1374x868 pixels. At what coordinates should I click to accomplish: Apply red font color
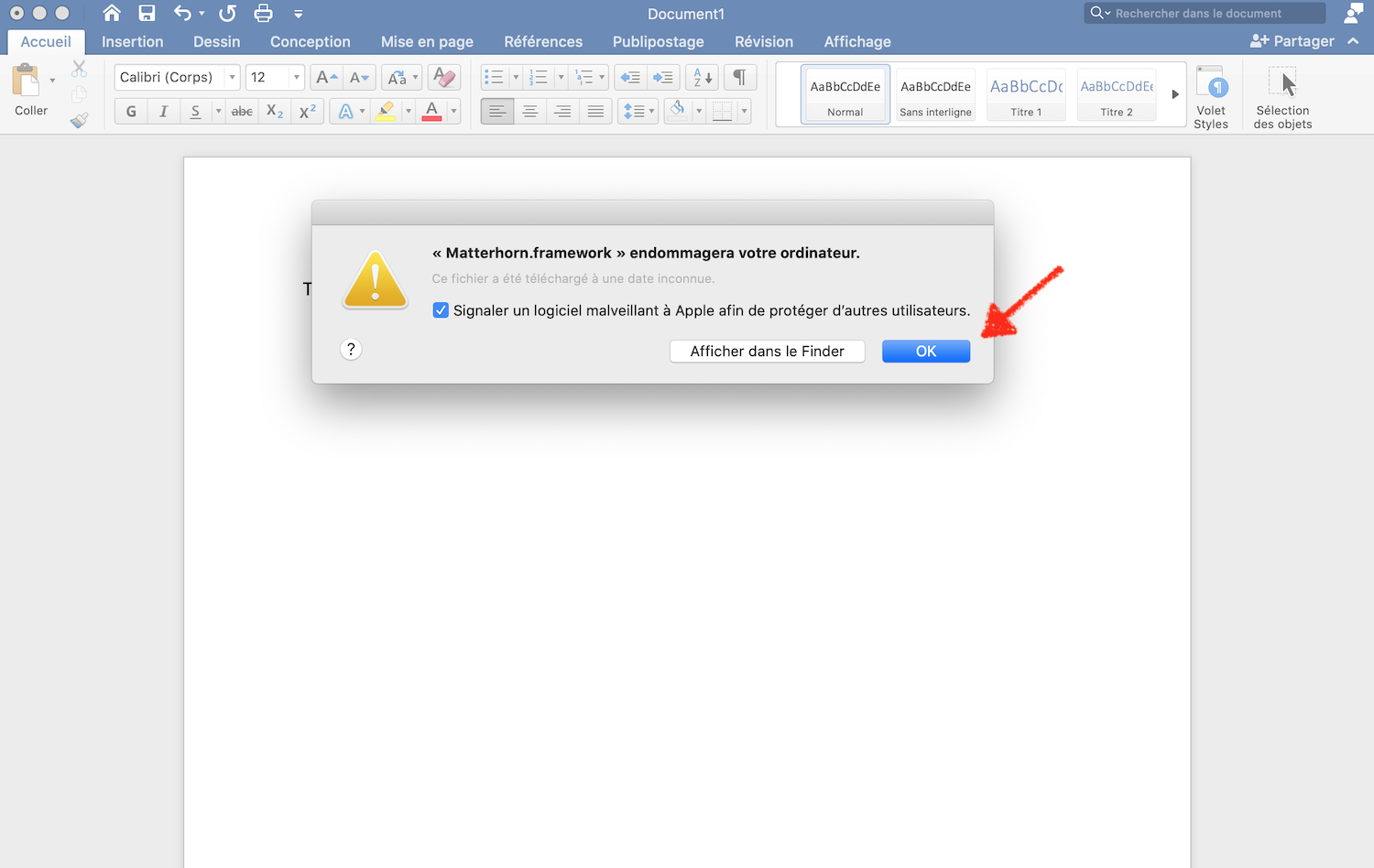tap(432, 112)
